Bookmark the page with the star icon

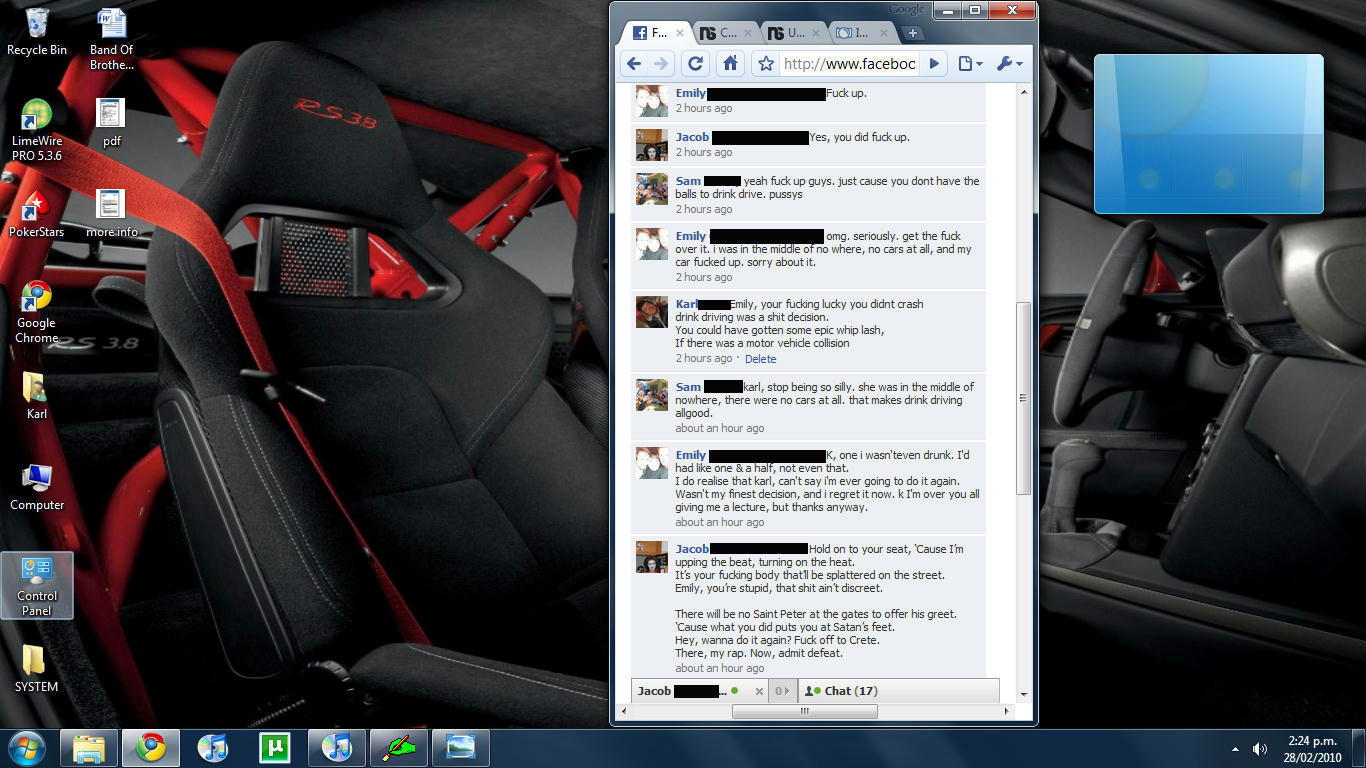click(766, 64)
